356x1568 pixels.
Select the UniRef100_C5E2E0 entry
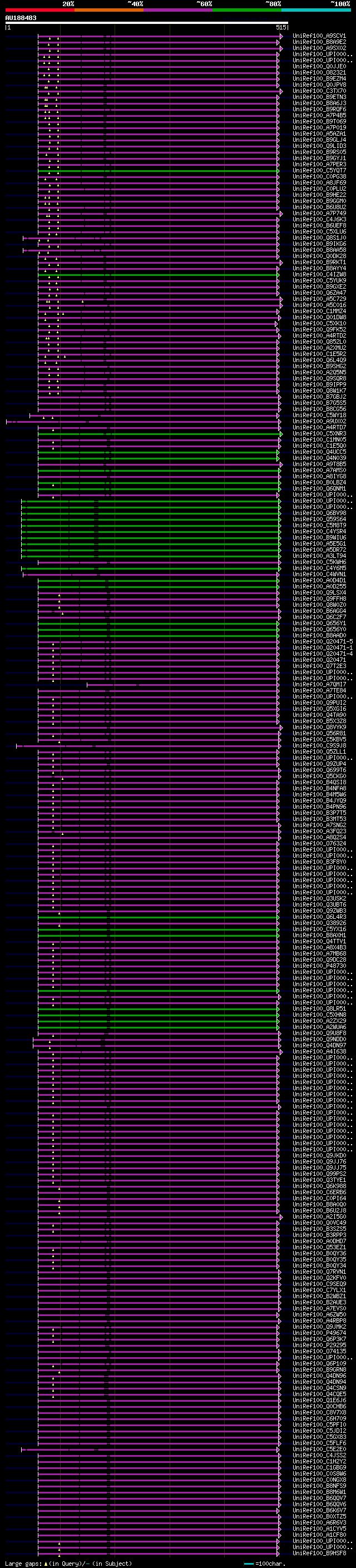pyautogui.click(x=319, y=1449)
